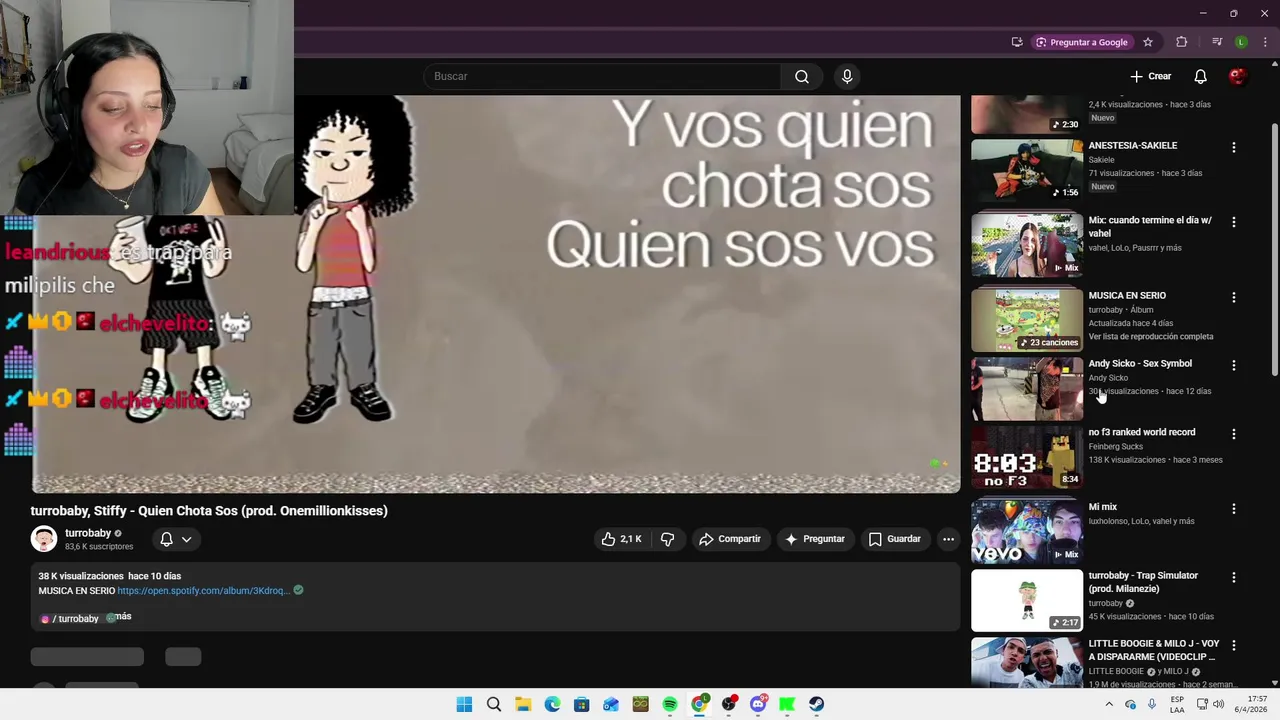The image size is (1280, 720).
Task: Open Chrome three-dot menu
Action: pos(1265,42)
